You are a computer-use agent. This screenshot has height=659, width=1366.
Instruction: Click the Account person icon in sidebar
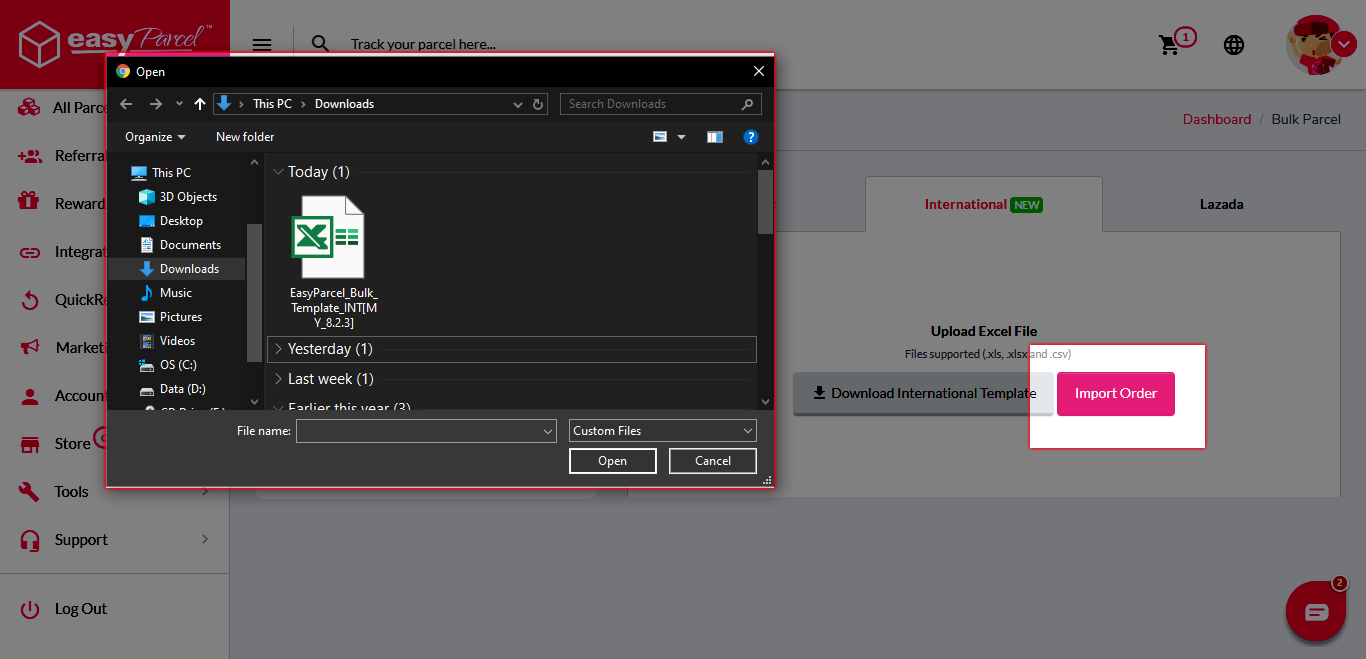pos(30,396)
